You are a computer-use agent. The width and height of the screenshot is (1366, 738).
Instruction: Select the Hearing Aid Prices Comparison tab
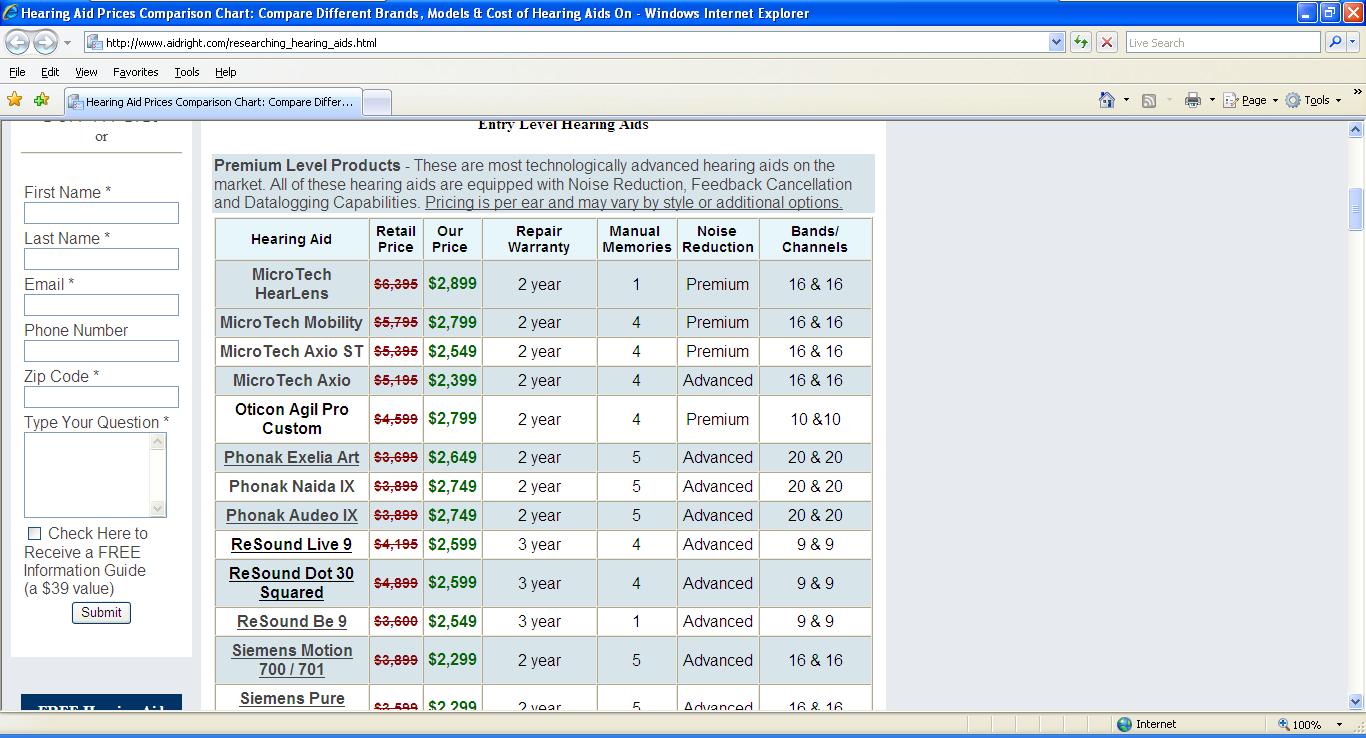coord(211,102)
